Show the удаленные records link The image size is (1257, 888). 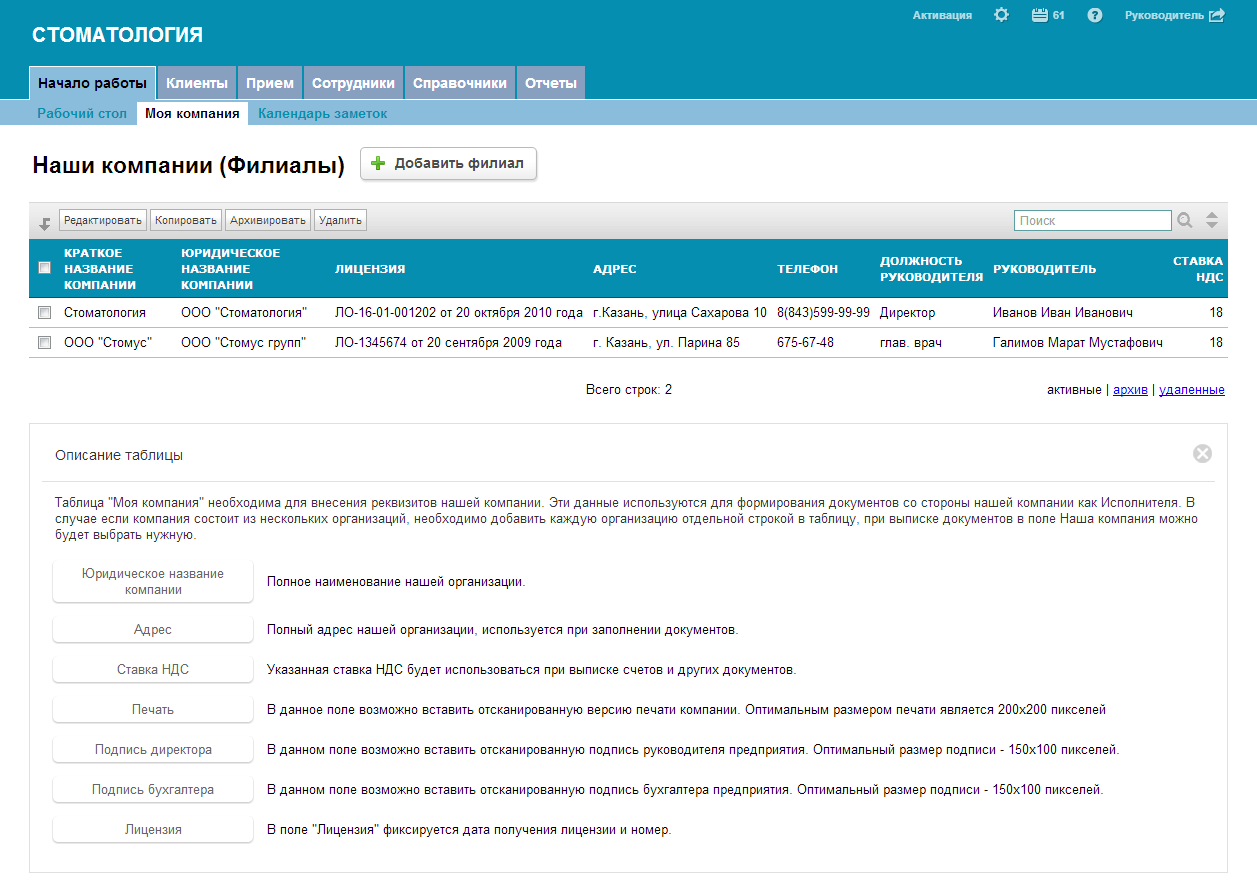1191,390
